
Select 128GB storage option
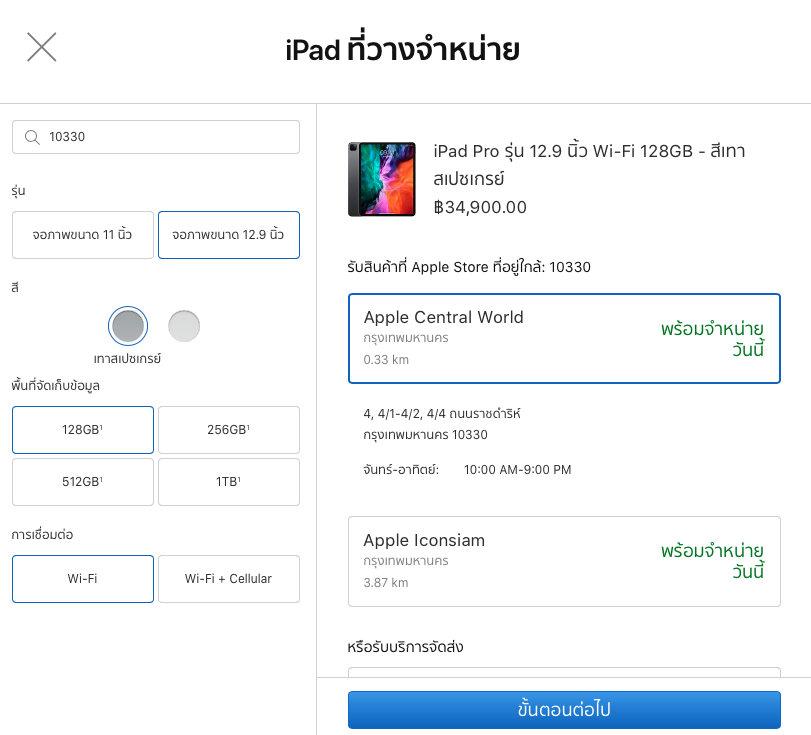point(83,430)
